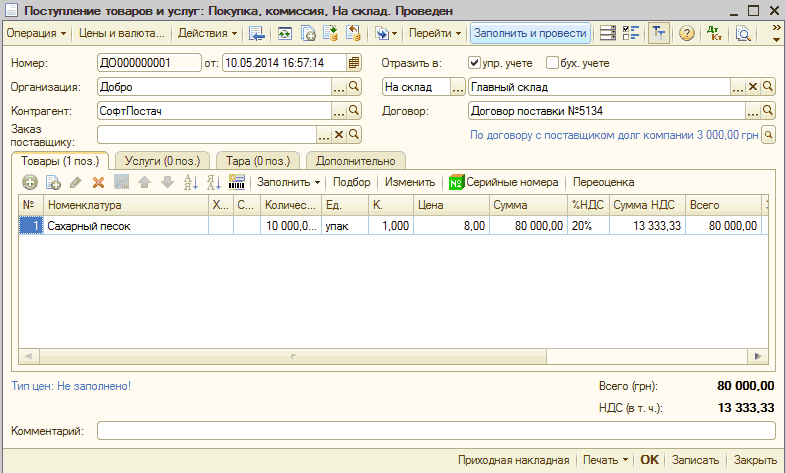Open the Действия dropdown menu

pos(208,34)
